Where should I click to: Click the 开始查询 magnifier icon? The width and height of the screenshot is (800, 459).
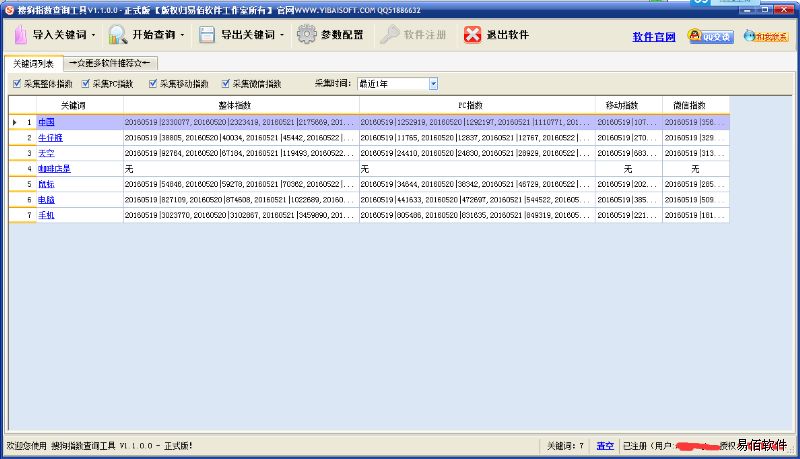[117, 35]
